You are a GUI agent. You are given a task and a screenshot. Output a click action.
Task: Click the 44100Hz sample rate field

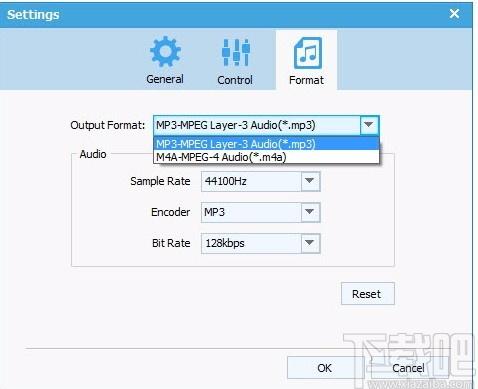(251, 181)
